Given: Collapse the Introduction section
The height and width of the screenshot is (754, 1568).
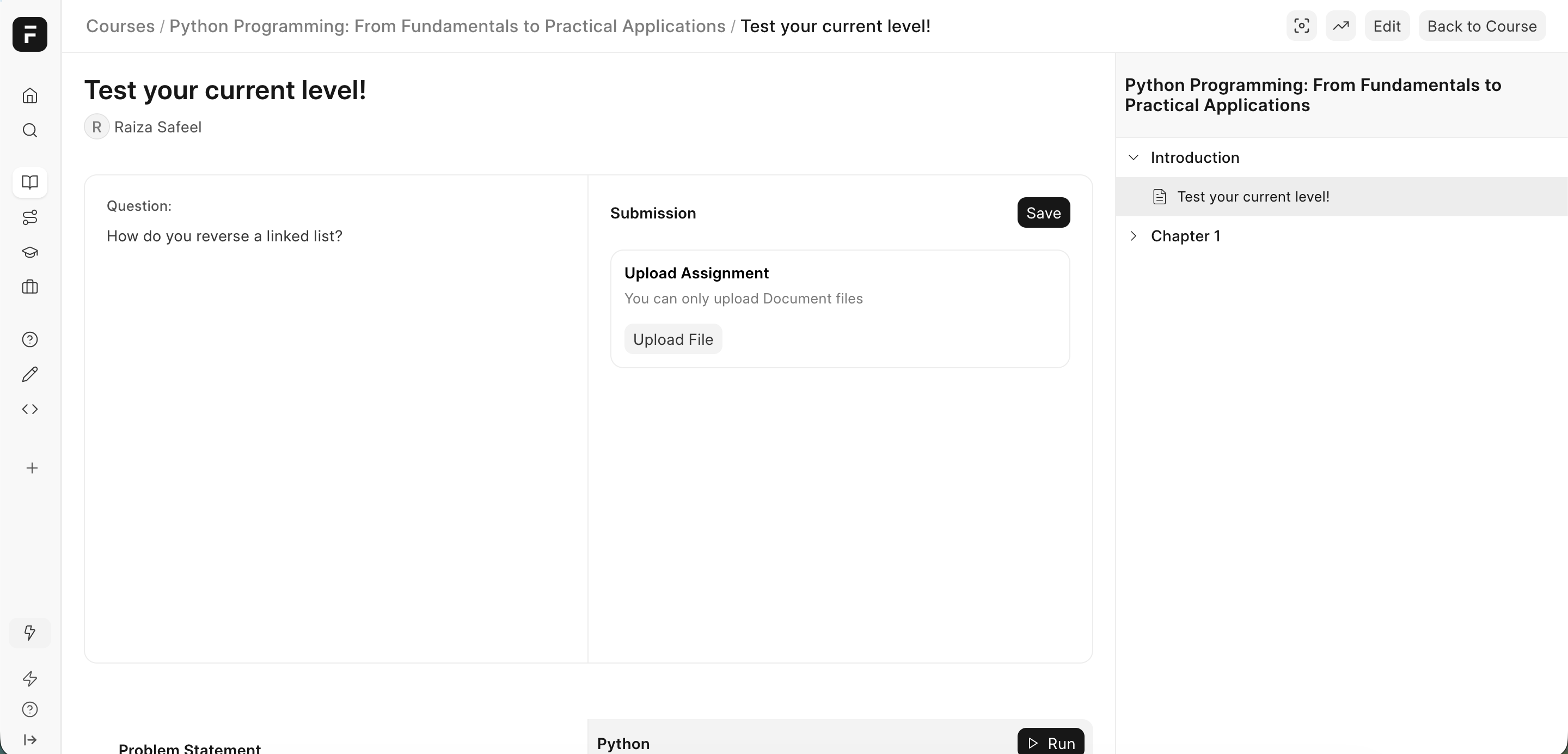Looking at the screenshot, I should [1134, 158].
